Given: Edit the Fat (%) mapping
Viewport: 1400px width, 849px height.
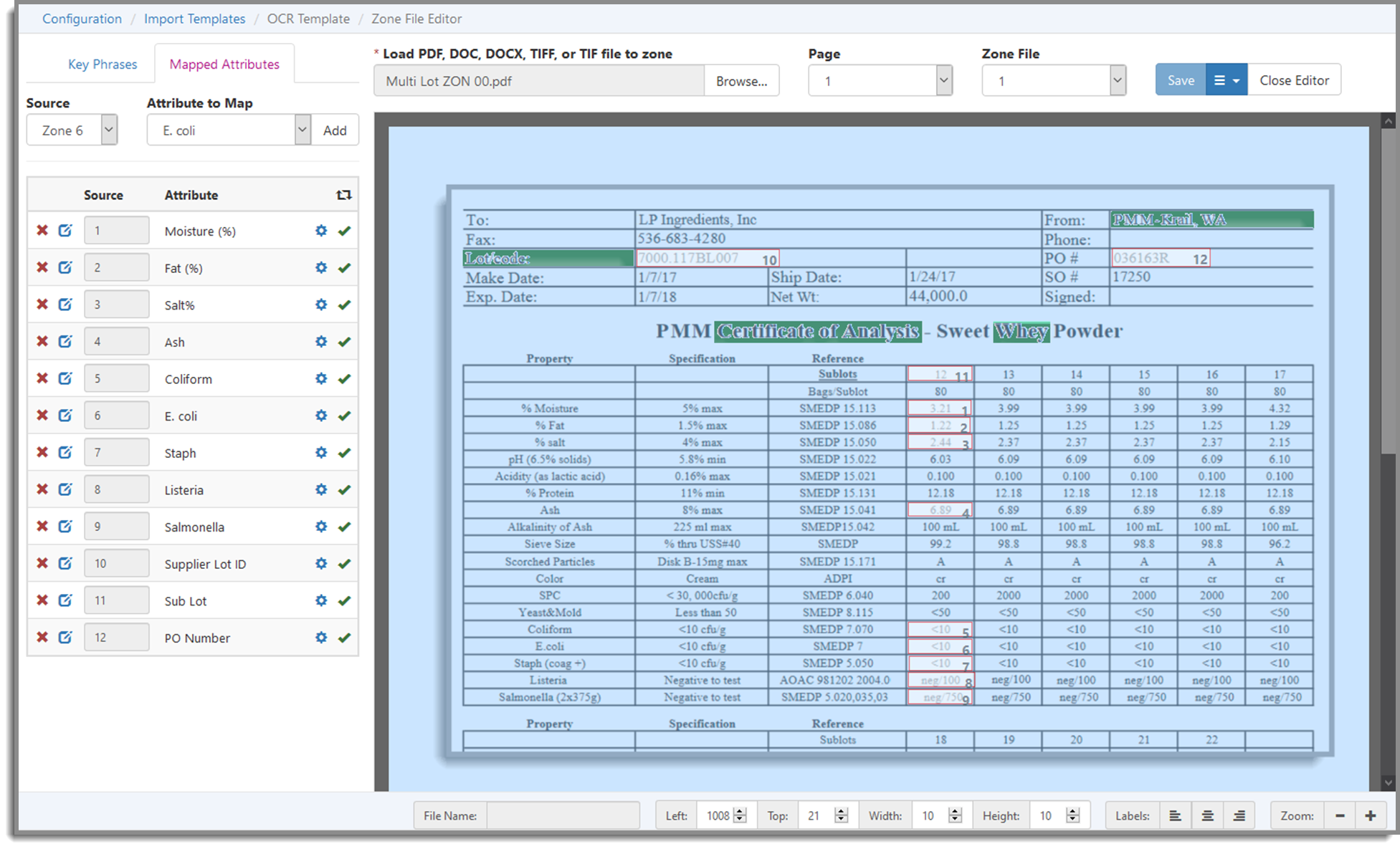Looking at the screenshot, I should (x=65, y=268).
